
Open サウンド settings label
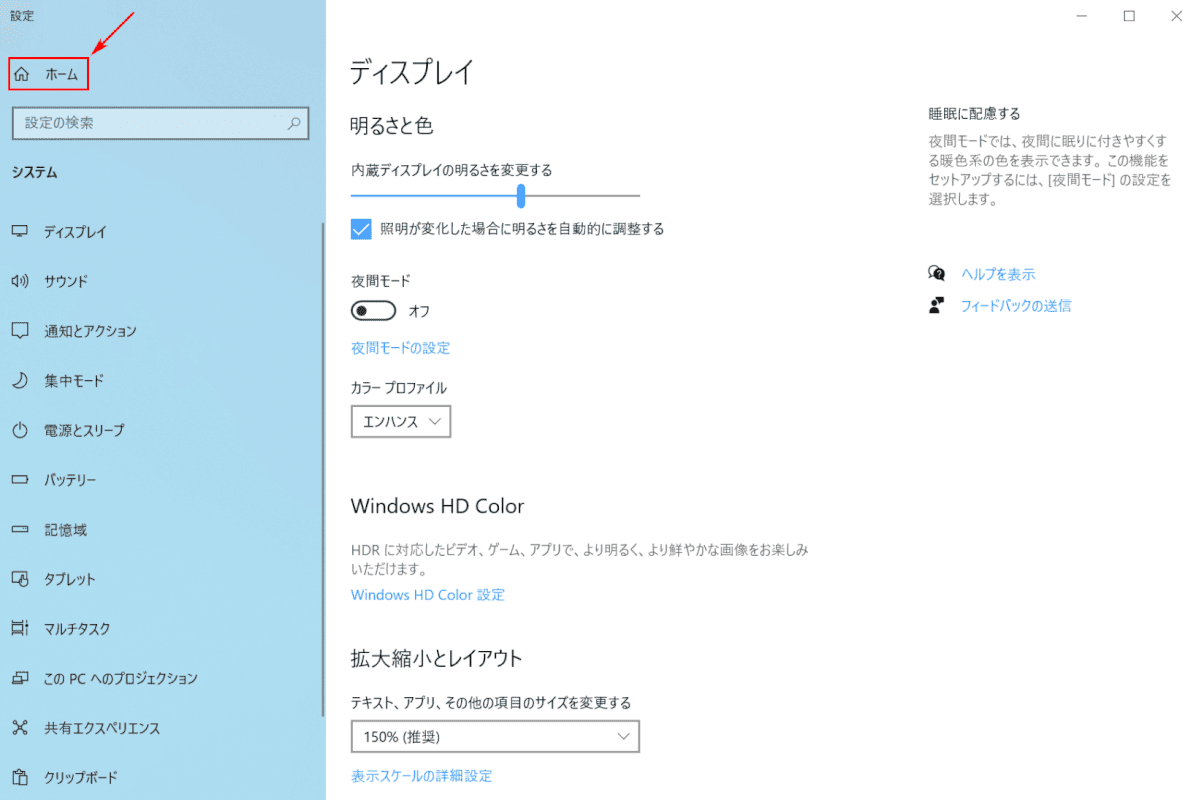pyautogui.click(x=66, y=281)
